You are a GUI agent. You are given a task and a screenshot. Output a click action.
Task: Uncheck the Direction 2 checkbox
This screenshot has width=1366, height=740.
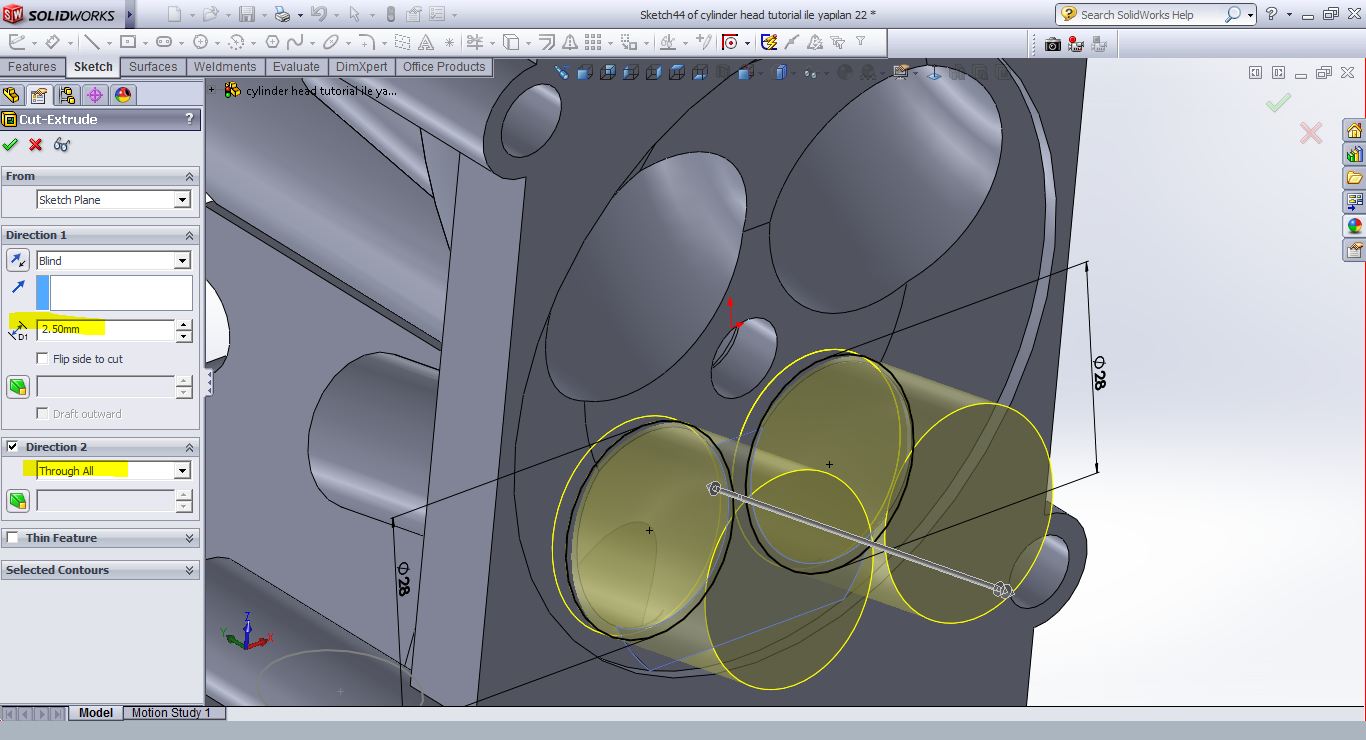pos(12,447)
